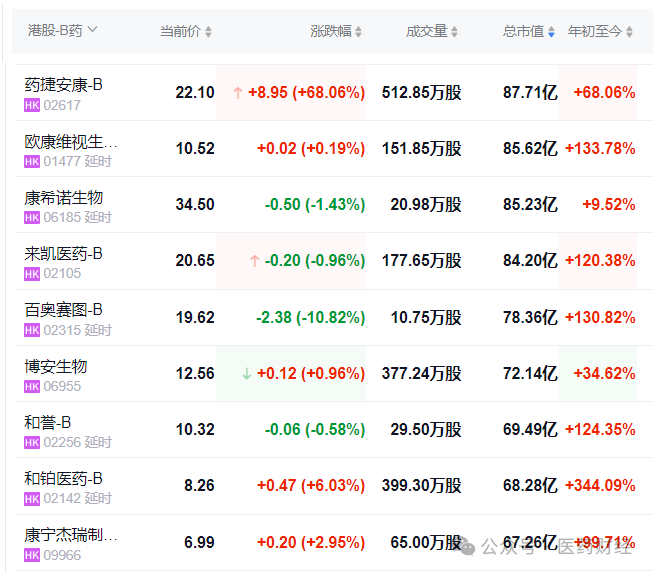653x573 pixels.
Task: Open the 康希诺生物 stock page
Action: pos(63,197)
